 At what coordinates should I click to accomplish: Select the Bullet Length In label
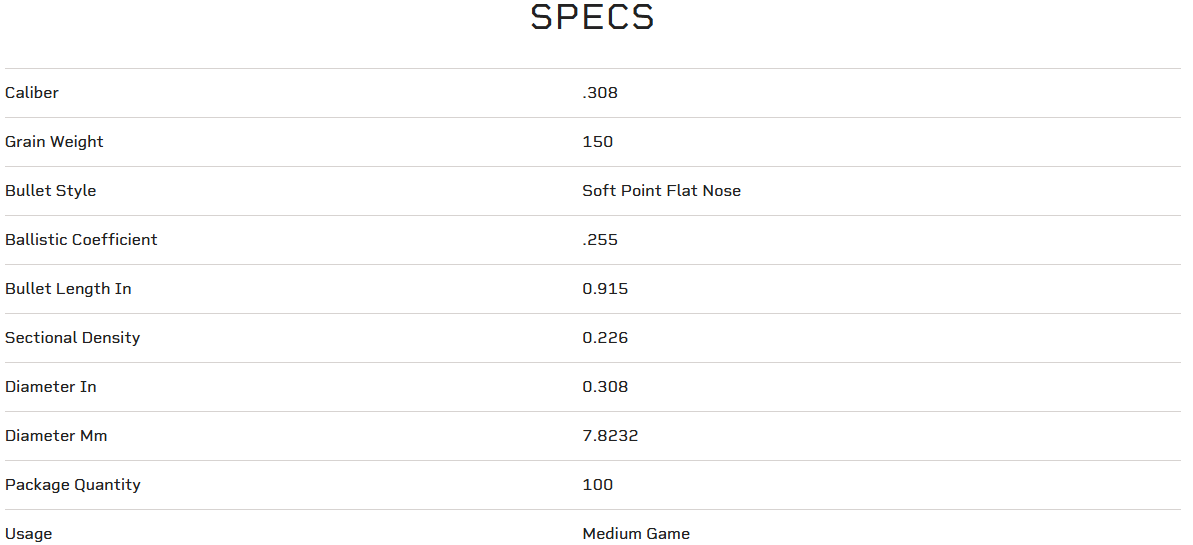coord(68,289)
